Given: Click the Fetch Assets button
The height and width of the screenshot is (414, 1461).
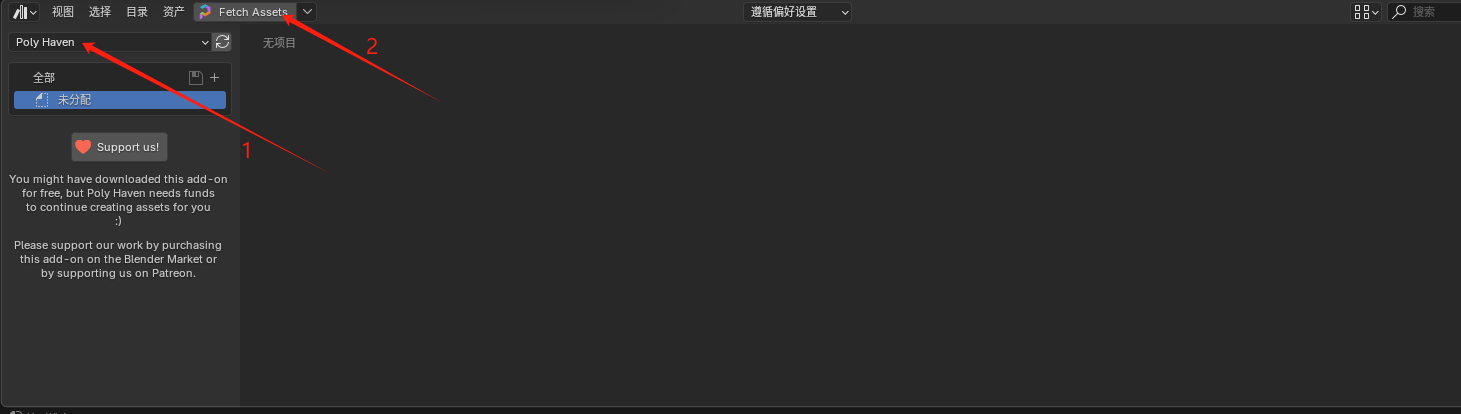Looking at the screenshot, I should 245,12.
